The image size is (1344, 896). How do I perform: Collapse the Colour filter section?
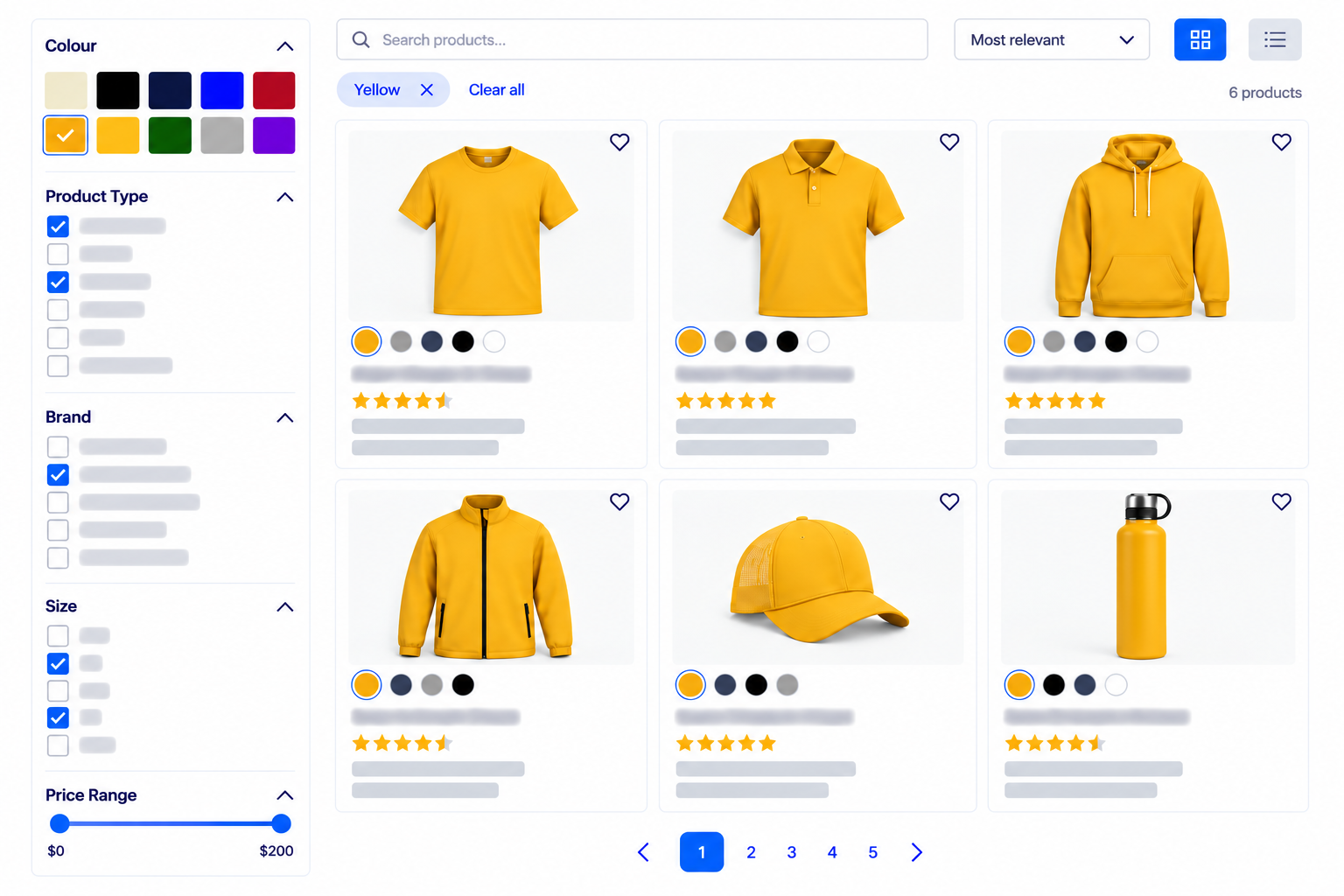[x=284, y=46]
